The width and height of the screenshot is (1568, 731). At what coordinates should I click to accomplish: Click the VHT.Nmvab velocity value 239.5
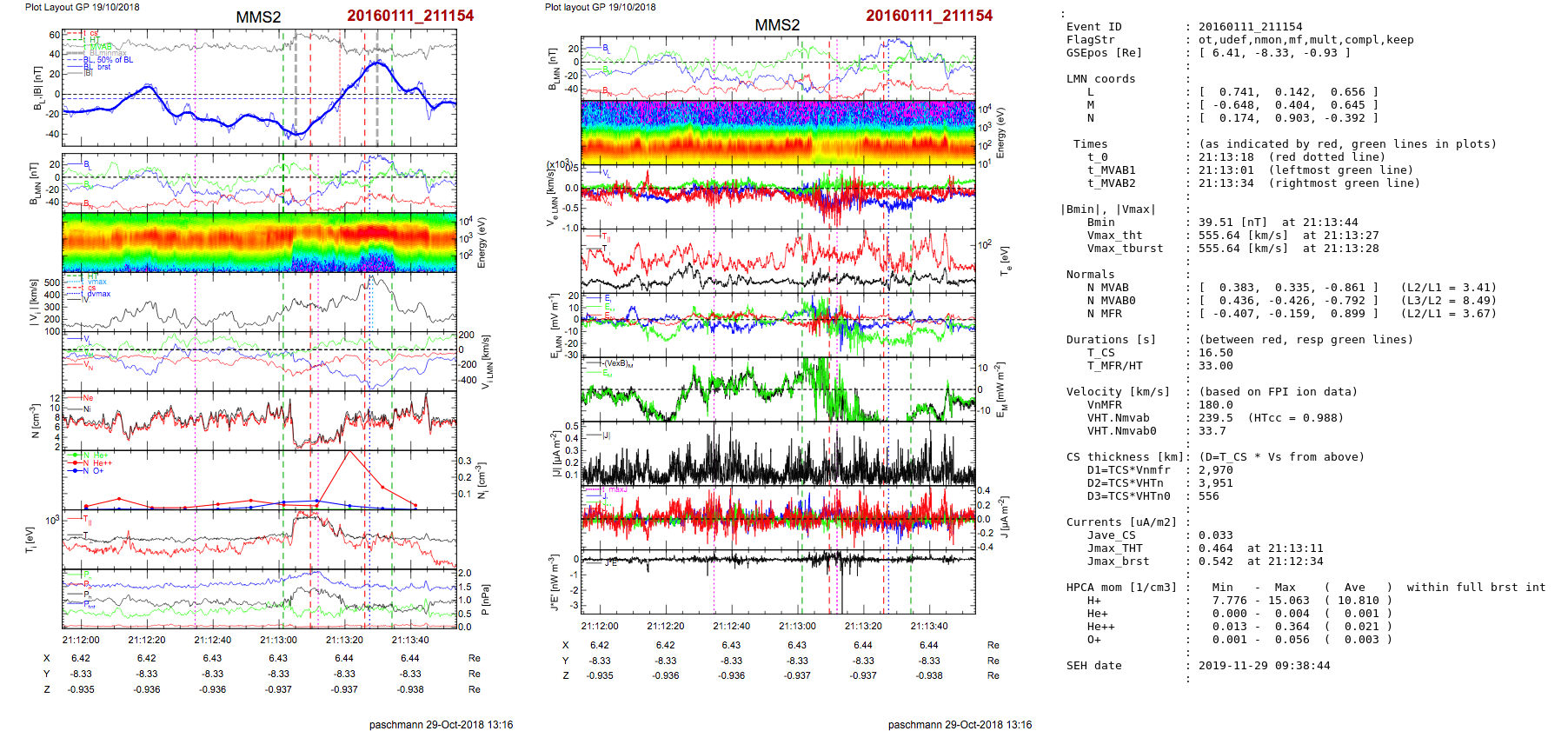coord(1215,418)
